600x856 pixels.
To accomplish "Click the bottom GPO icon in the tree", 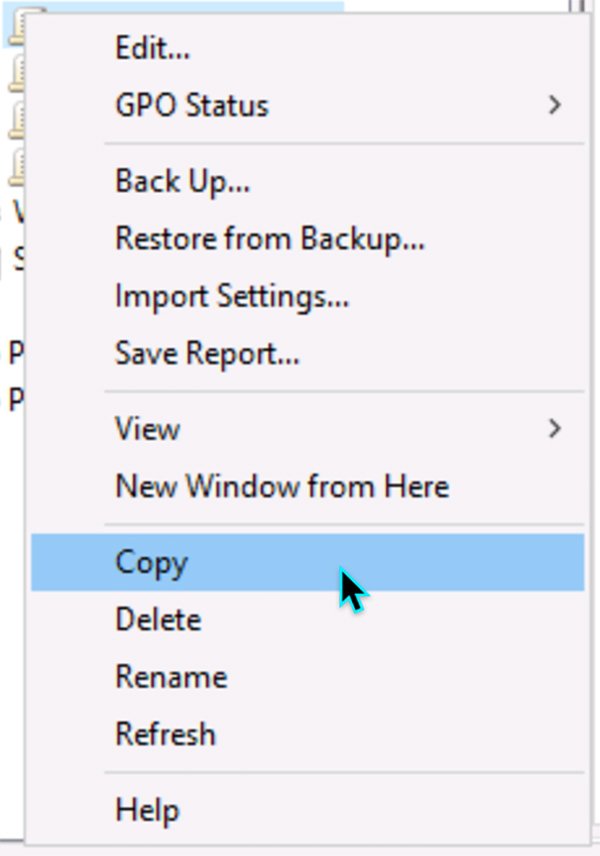I will click(15, 165).
